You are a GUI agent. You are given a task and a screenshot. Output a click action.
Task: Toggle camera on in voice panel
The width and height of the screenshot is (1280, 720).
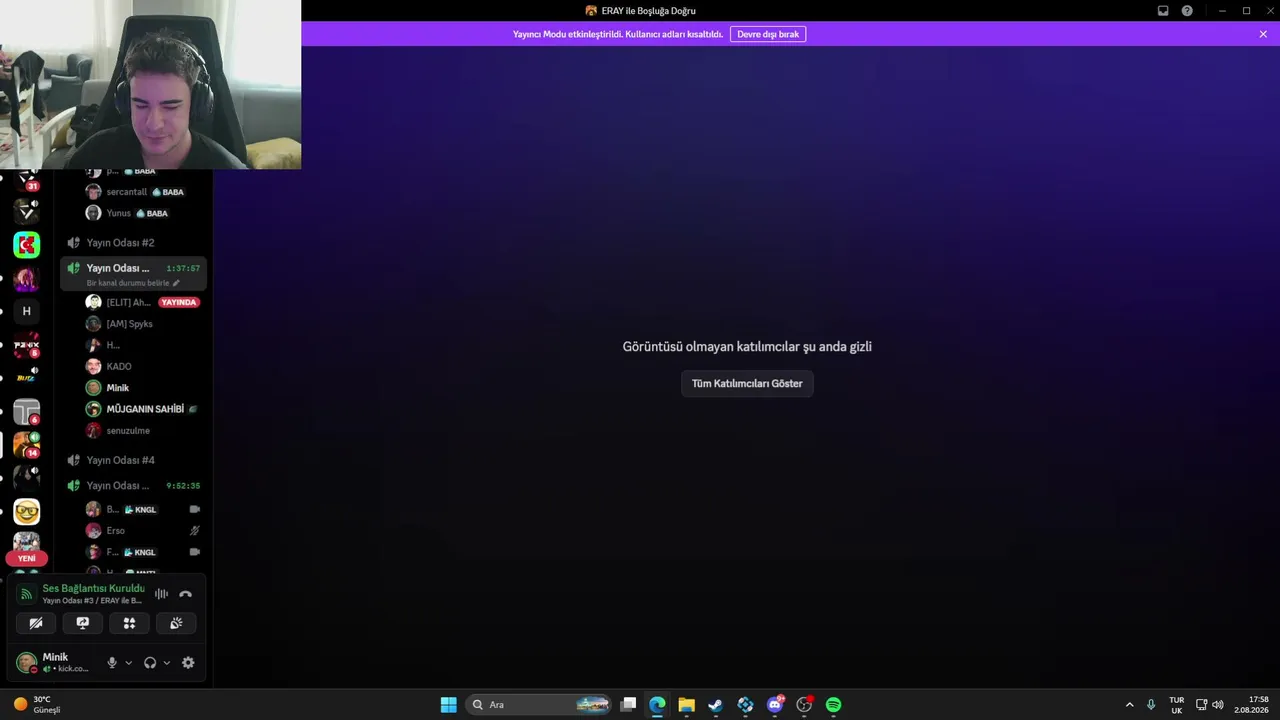pos(36,623)
